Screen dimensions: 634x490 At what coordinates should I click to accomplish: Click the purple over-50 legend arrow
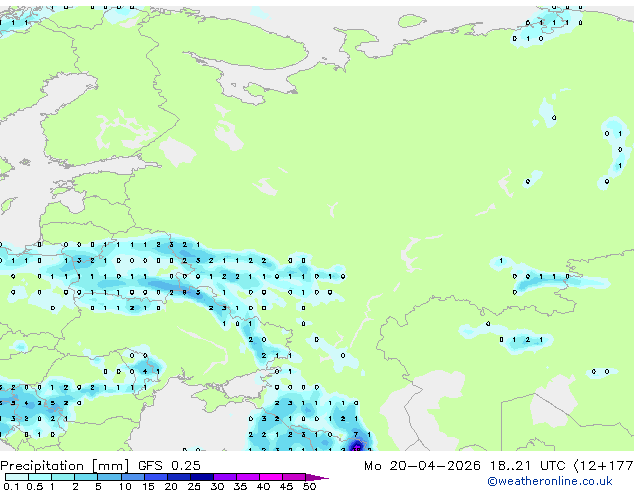(317, 477)
